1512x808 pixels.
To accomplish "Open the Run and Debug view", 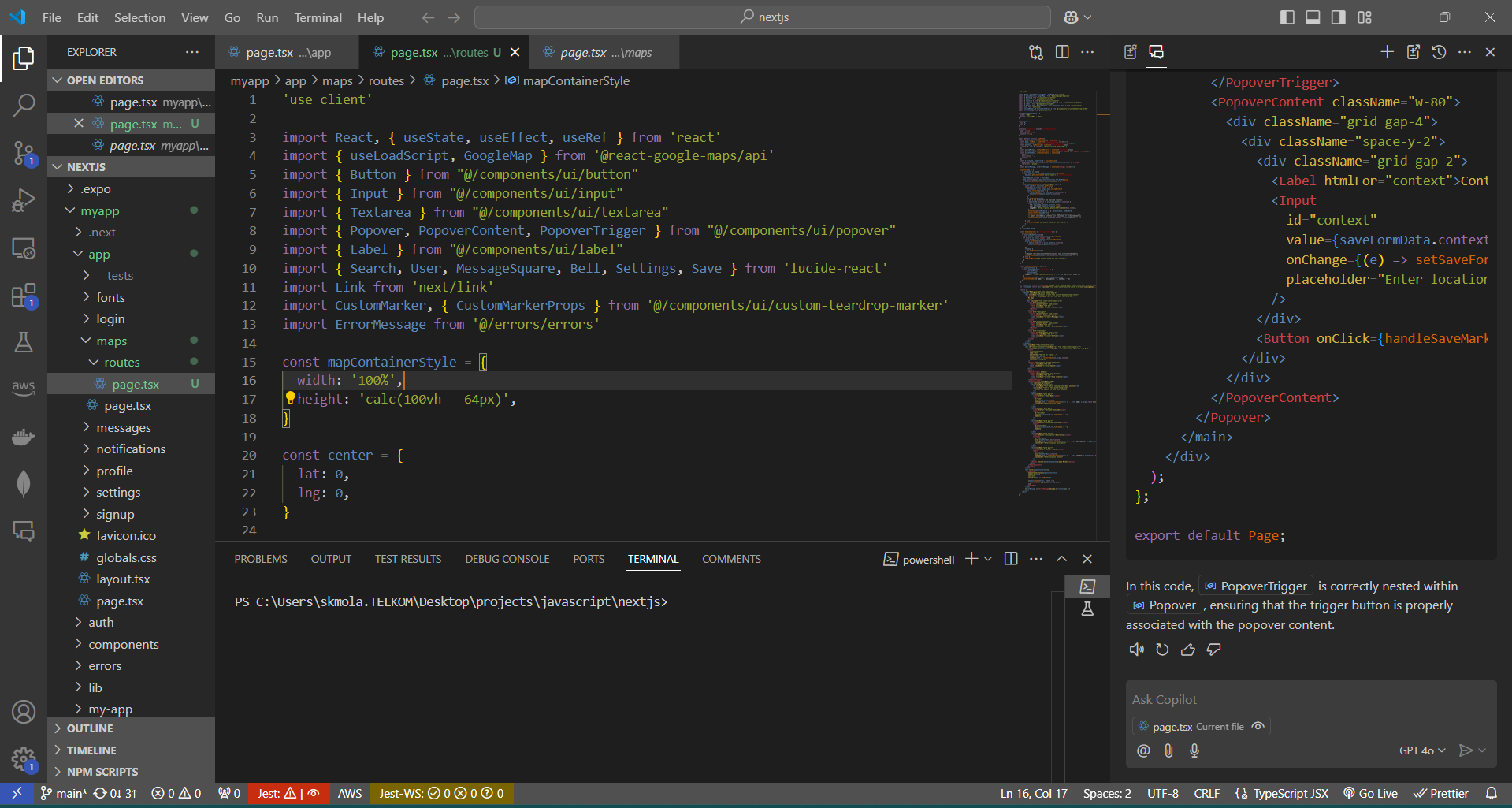I will [x=24, y=200].
